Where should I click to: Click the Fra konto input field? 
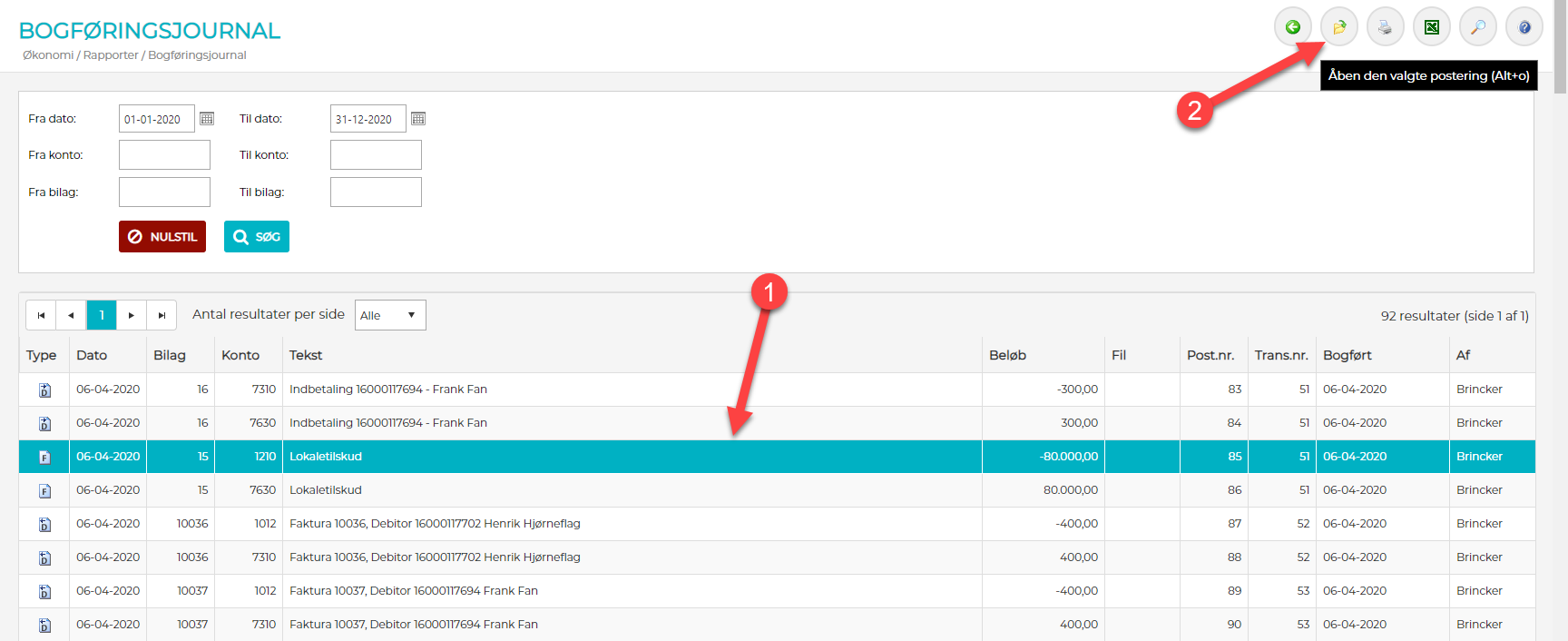164,155
